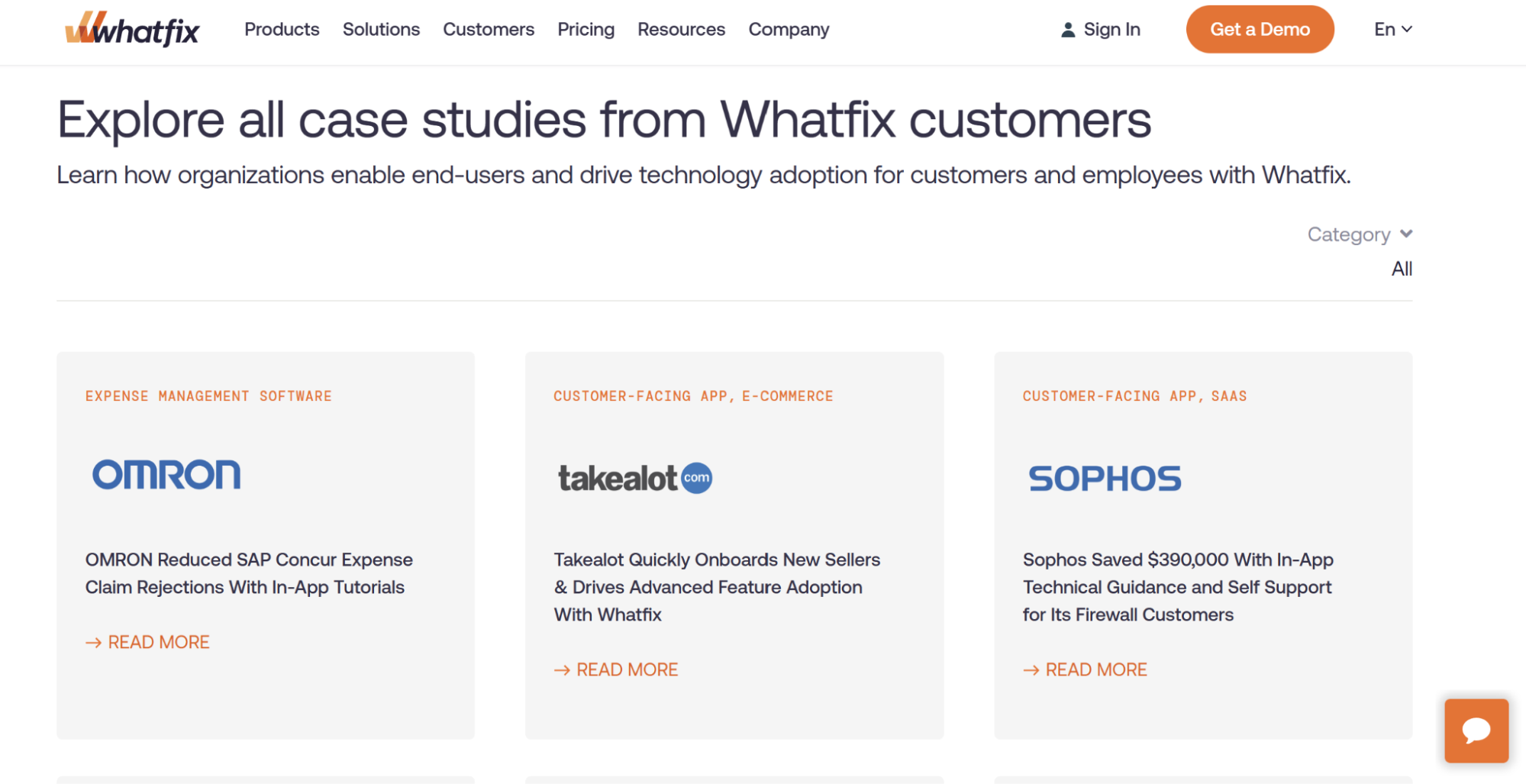Click the takealot.com logo
This screenshot has height=784, width=1526.
pos(634,479)
